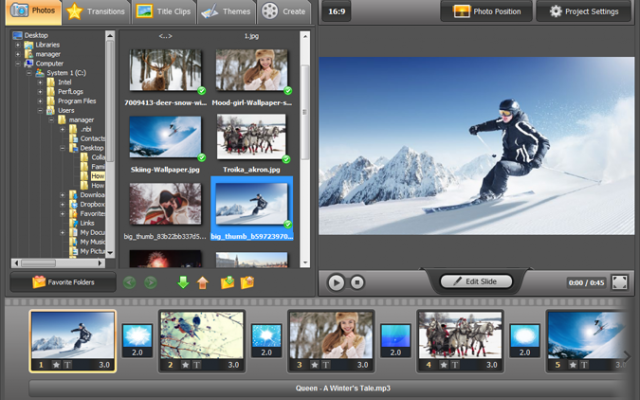The image size is (640, 400).
Task: Select slide 4 troika in timeline
Action: pyautogui.click(x=460, y=341)
